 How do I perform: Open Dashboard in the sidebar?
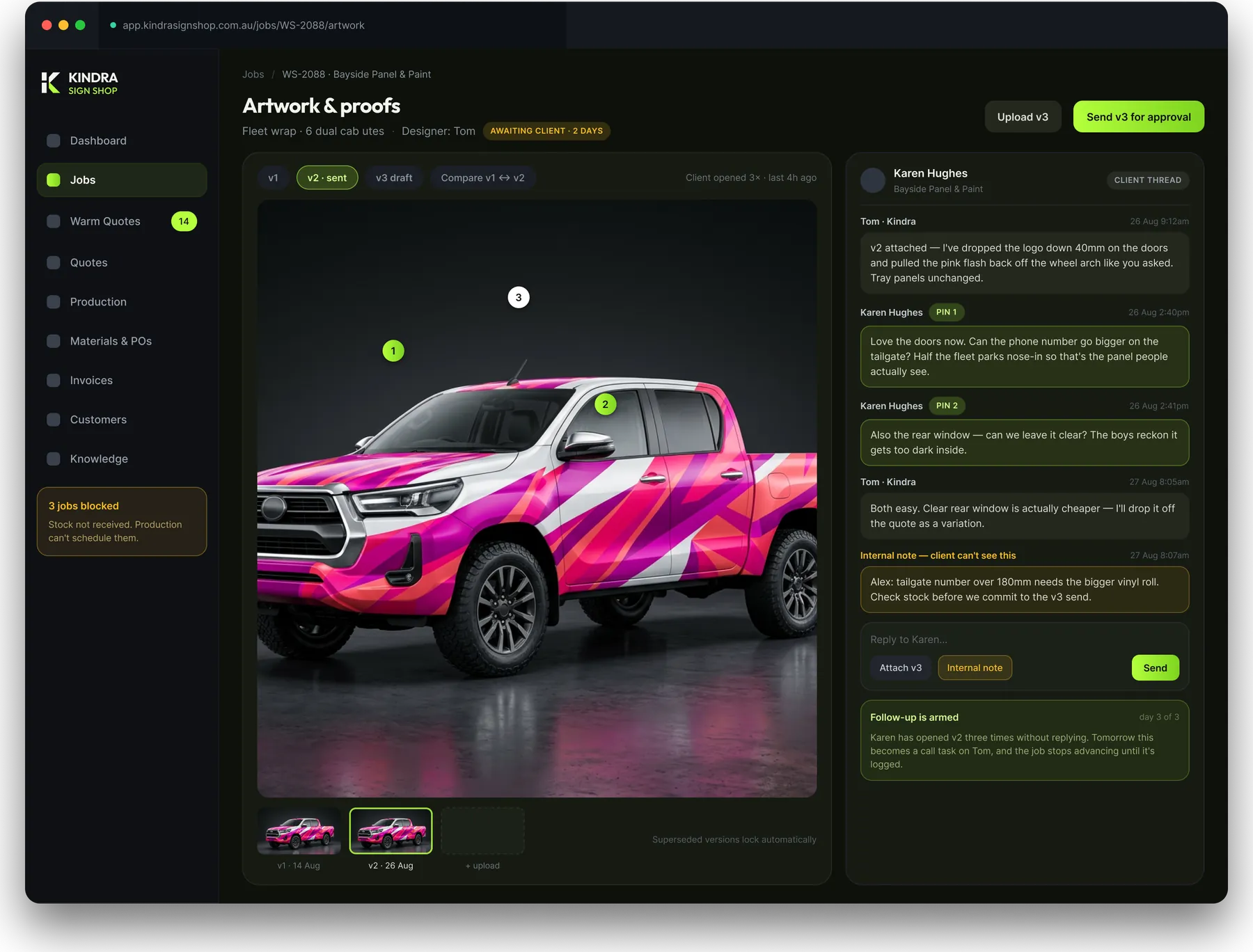[122, 141]
